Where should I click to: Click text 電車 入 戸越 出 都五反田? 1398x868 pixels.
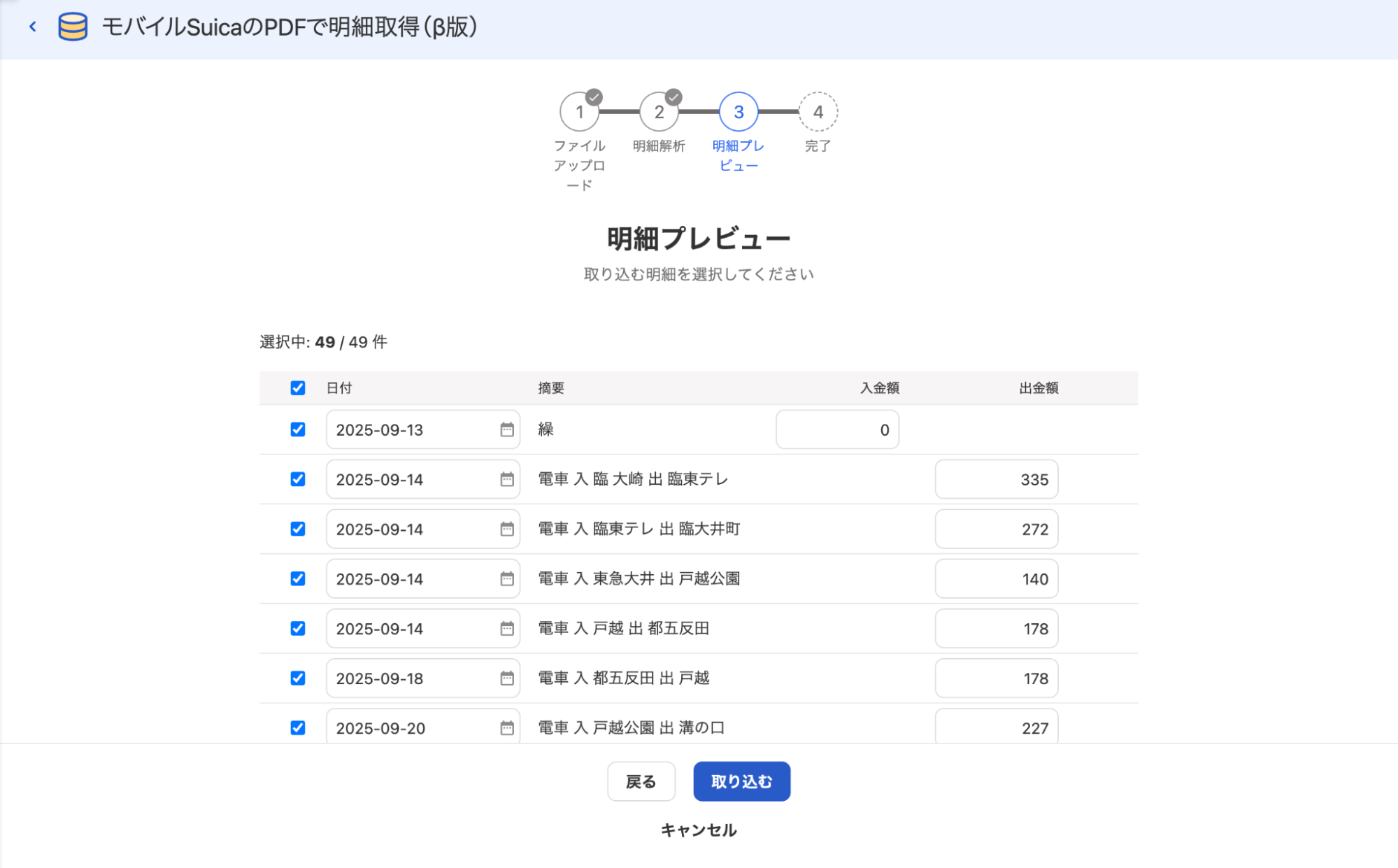(623, 628)
